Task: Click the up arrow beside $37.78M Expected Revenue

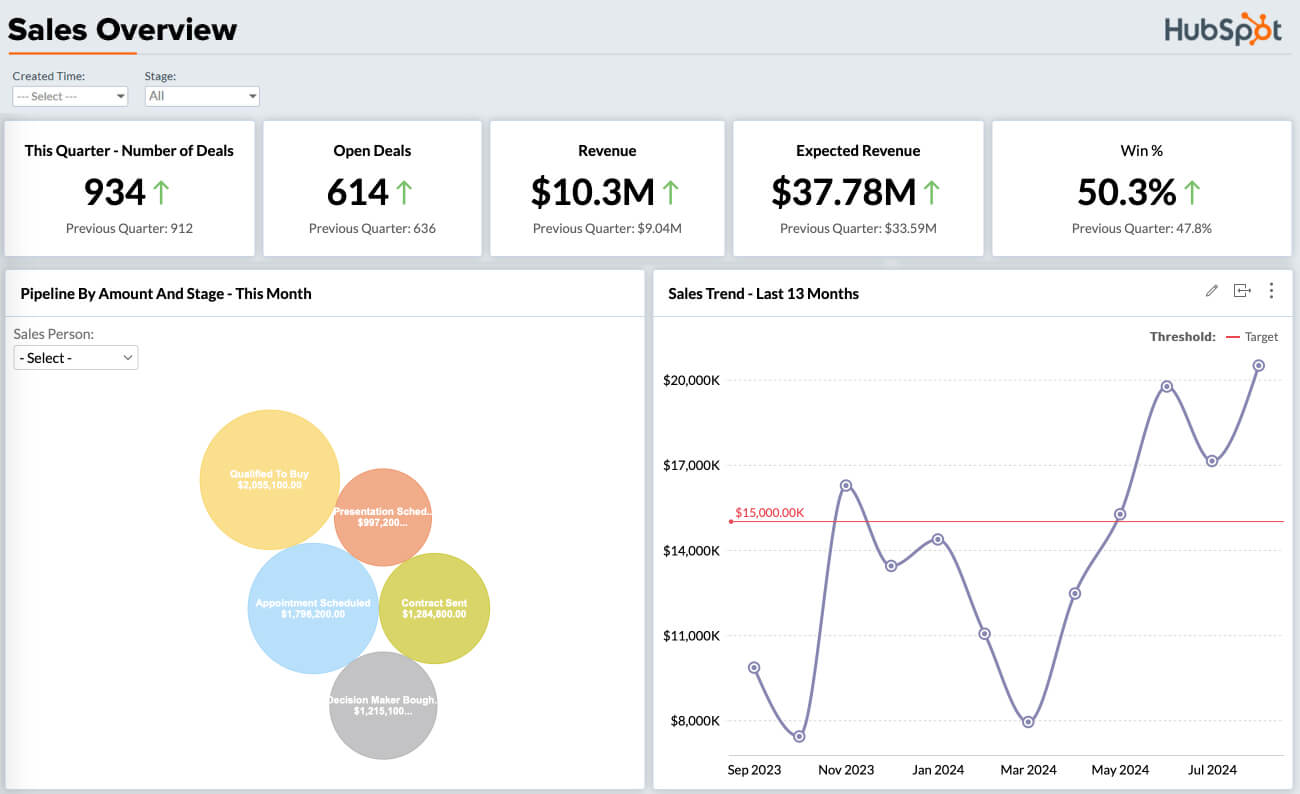Action: [932, 191]
